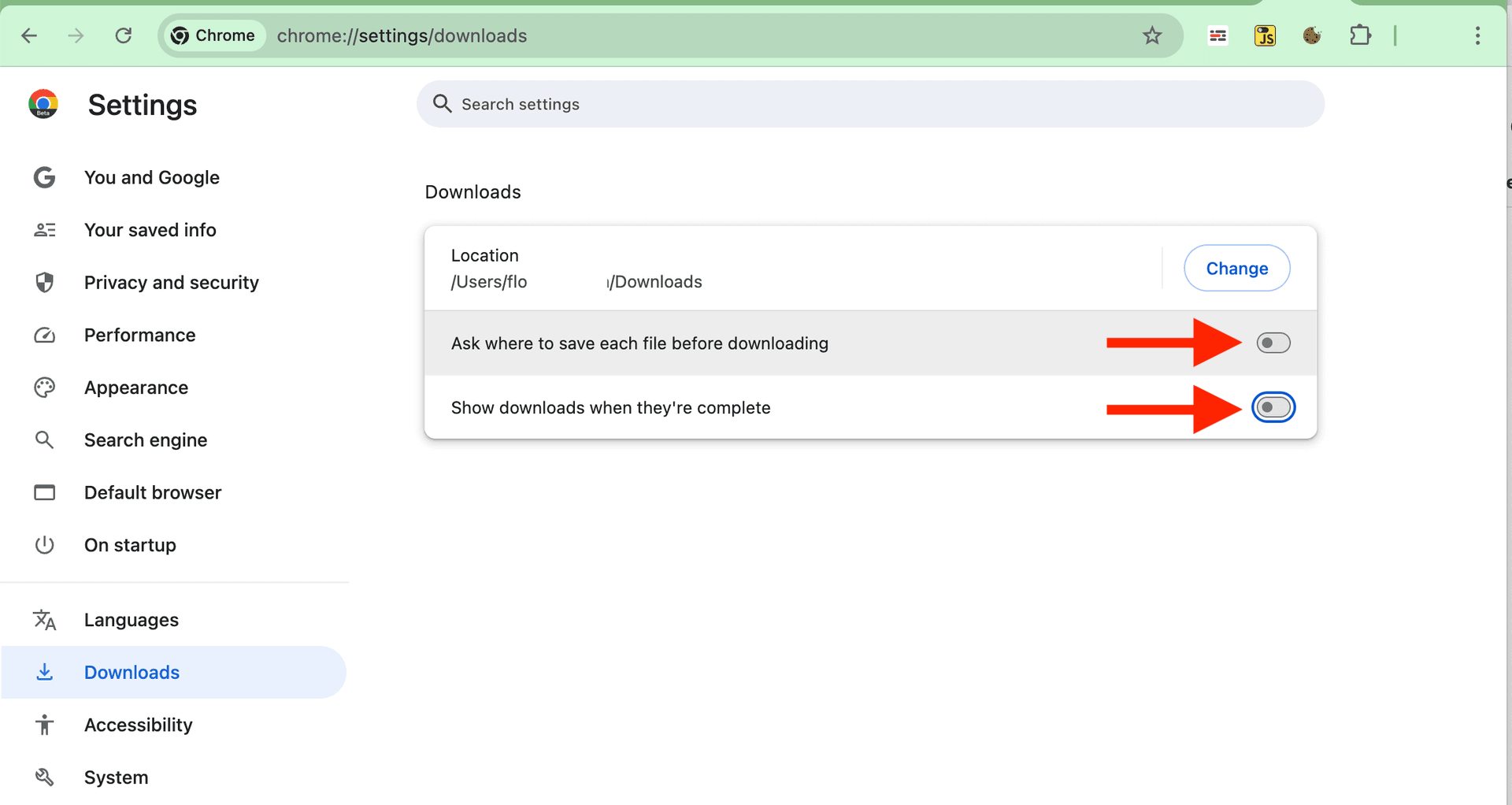The height and width of the screenshot is (805, 1512).
Task: Open the Accessibility settings section
Action: coord(138,725)
